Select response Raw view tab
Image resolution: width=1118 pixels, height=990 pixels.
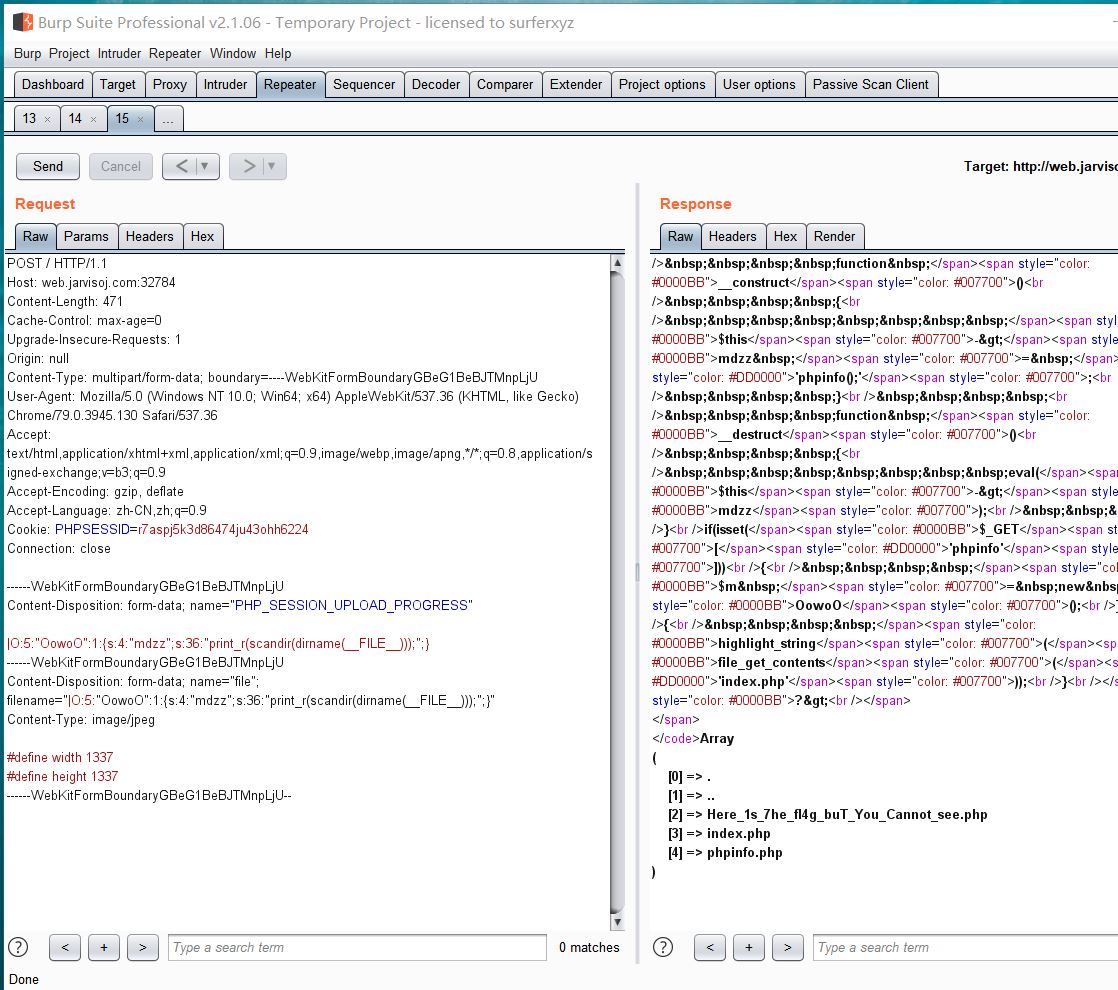[x=680, y=236]
